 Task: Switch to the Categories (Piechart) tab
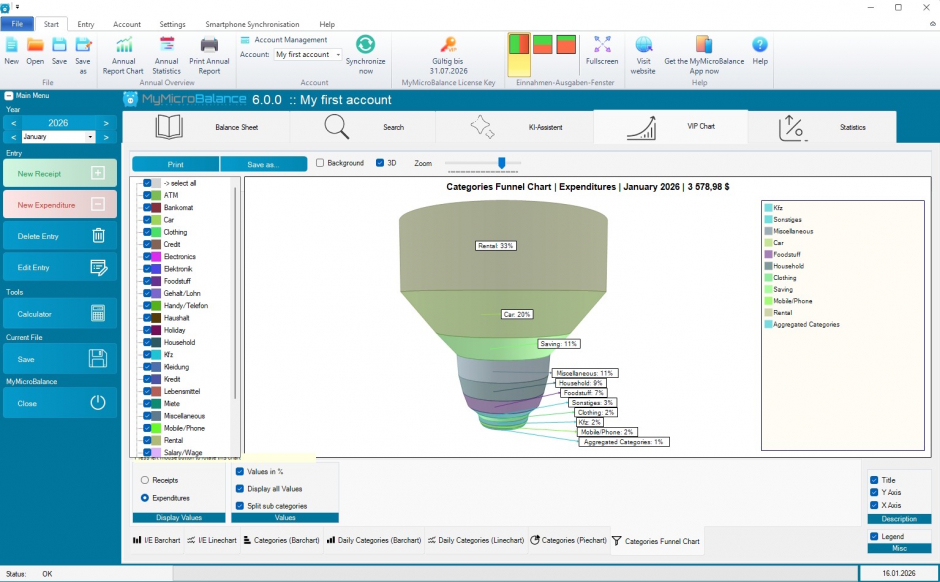568,540
